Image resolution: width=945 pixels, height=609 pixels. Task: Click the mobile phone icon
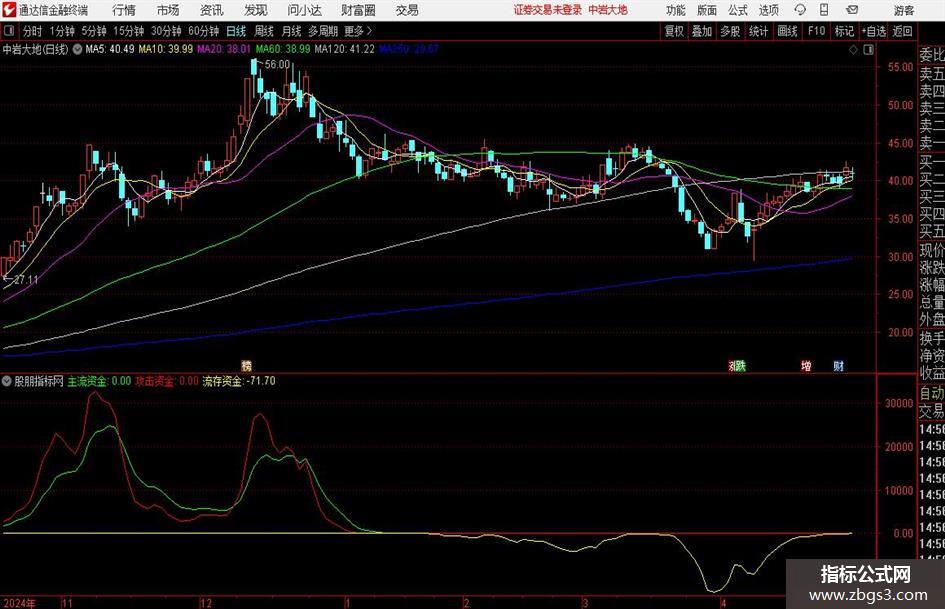coord(824,10)
